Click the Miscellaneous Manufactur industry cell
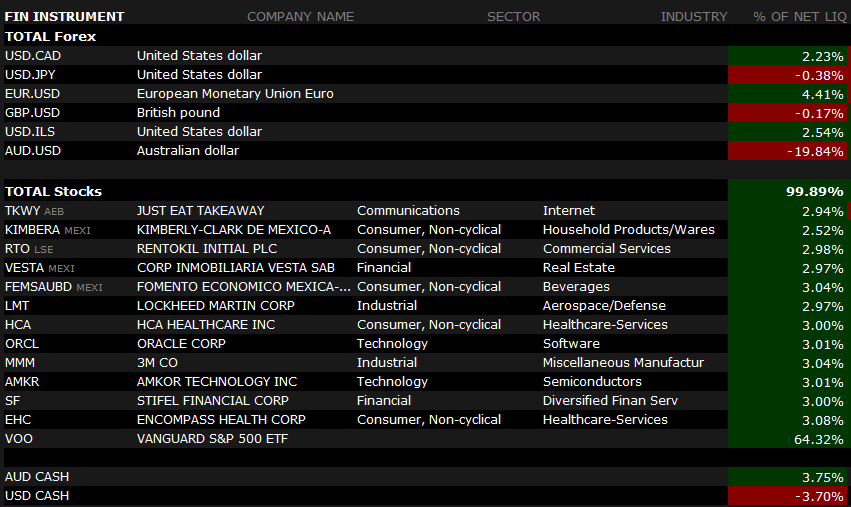The image size is (851, 507). tap(623, 363)
